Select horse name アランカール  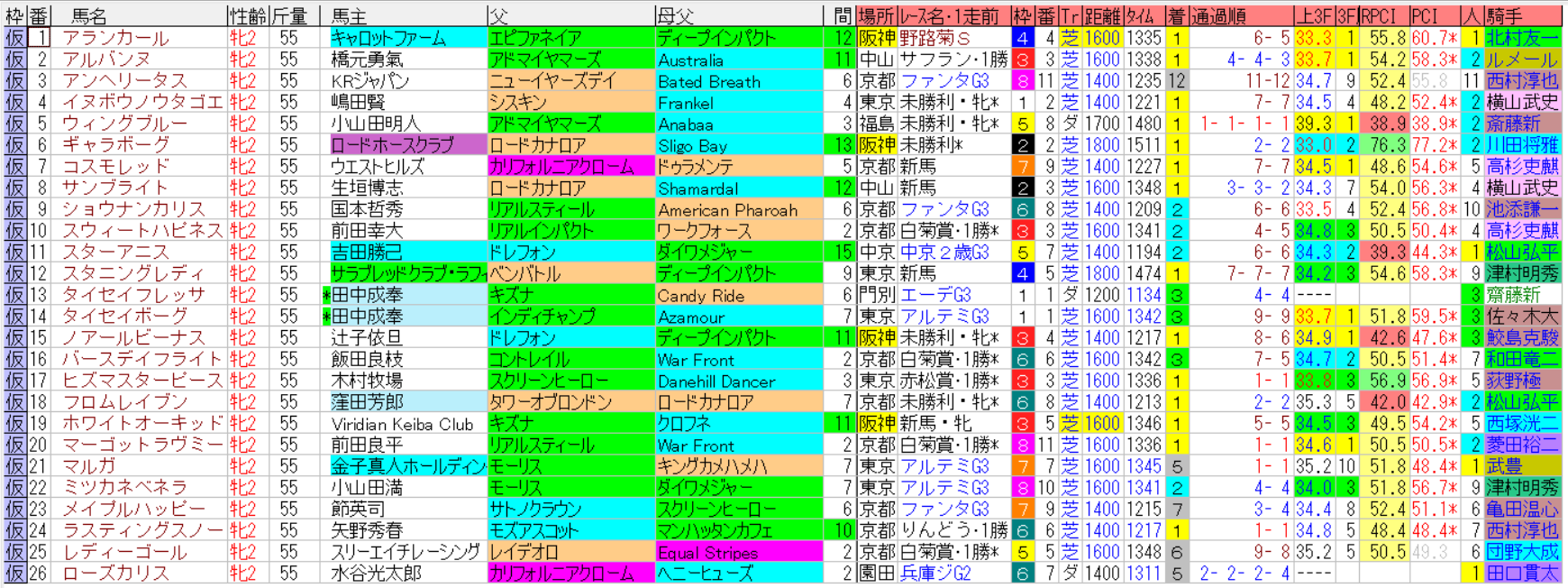(114, 38)
